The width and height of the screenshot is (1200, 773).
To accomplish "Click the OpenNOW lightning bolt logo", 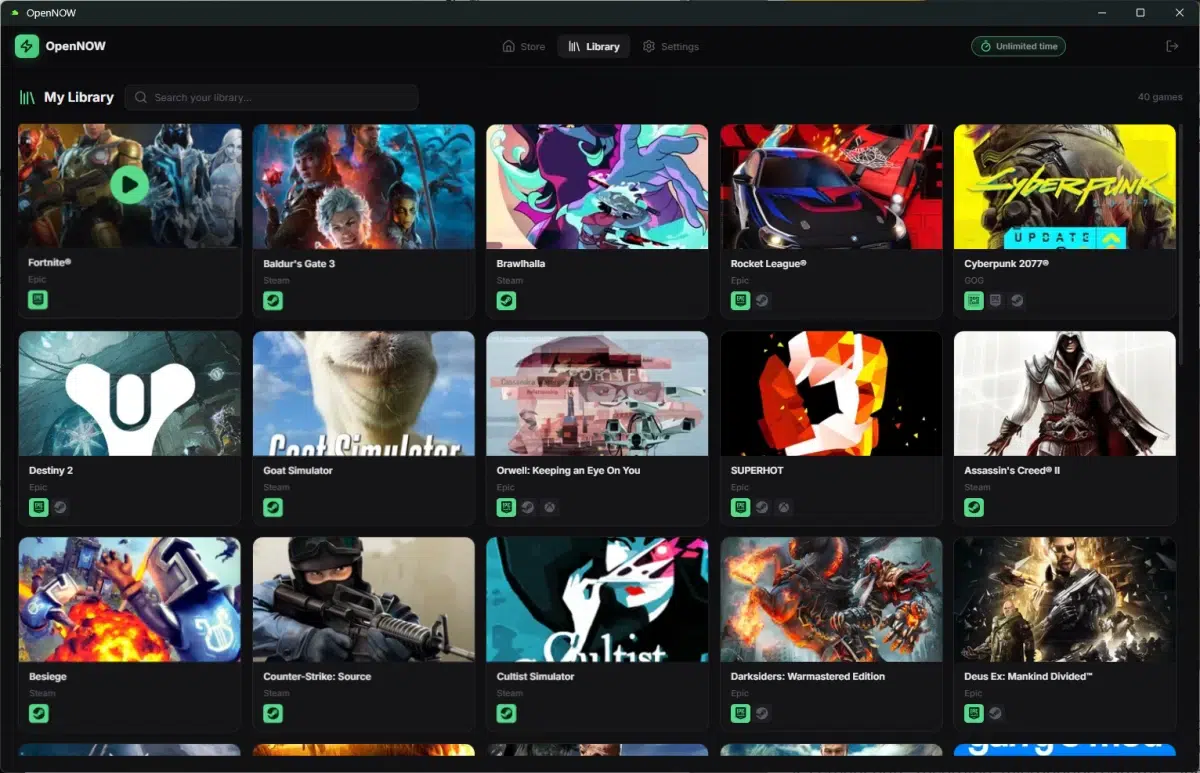I will tap(27, 46).
